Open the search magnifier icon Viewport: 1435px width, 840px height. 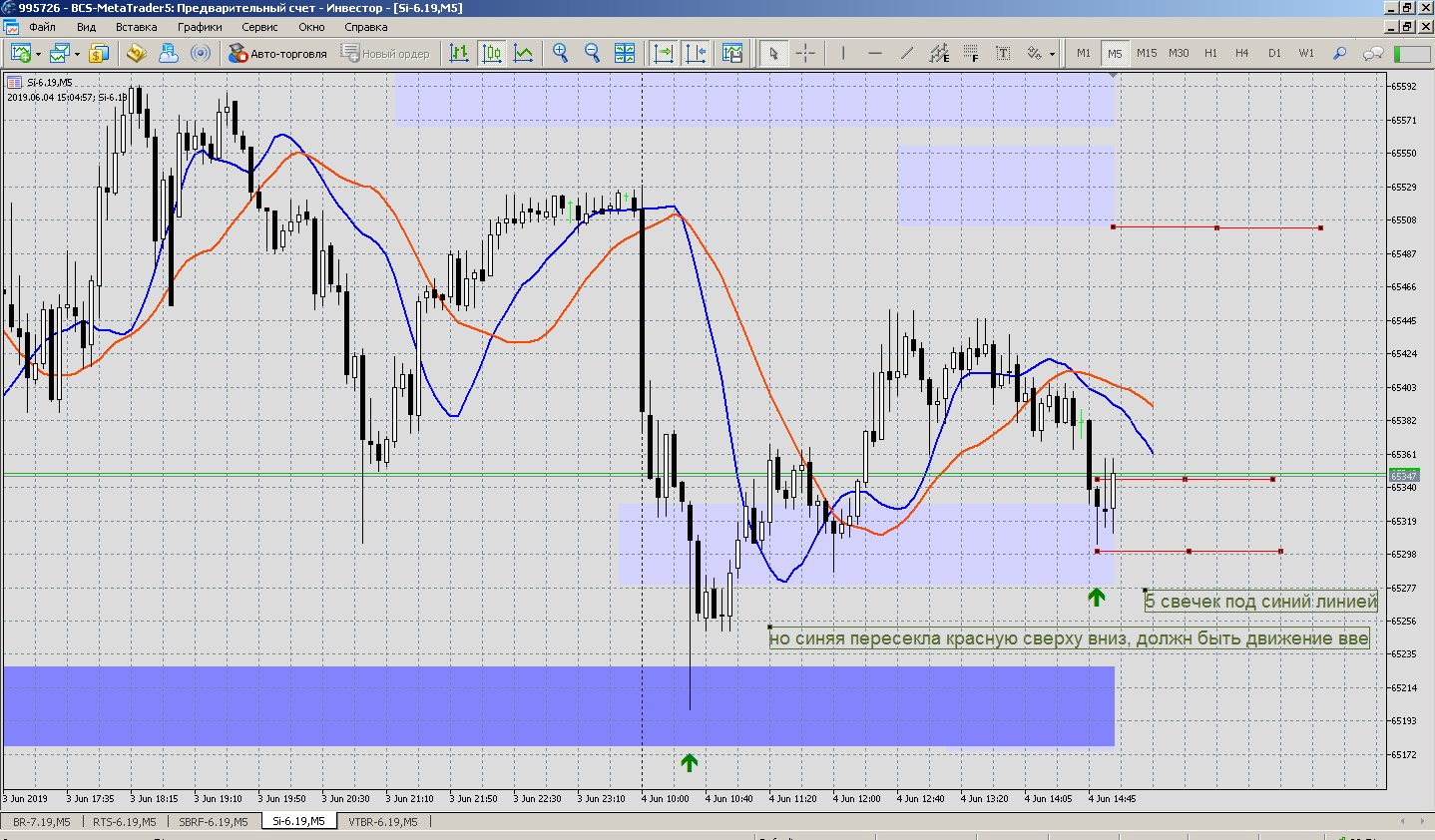pos(1340,53)
